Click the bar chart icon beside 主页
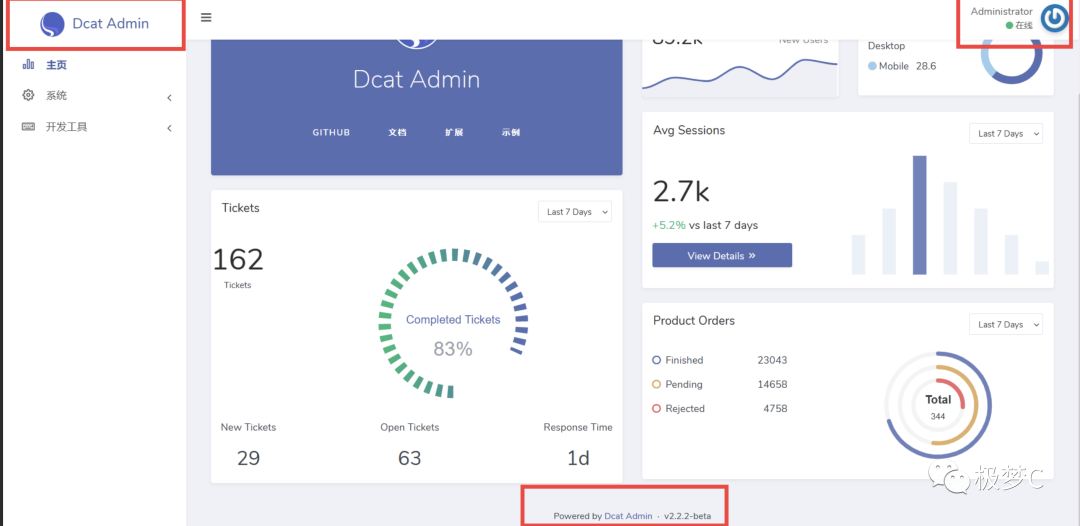The image size is (1080, 526). point(28,65)
